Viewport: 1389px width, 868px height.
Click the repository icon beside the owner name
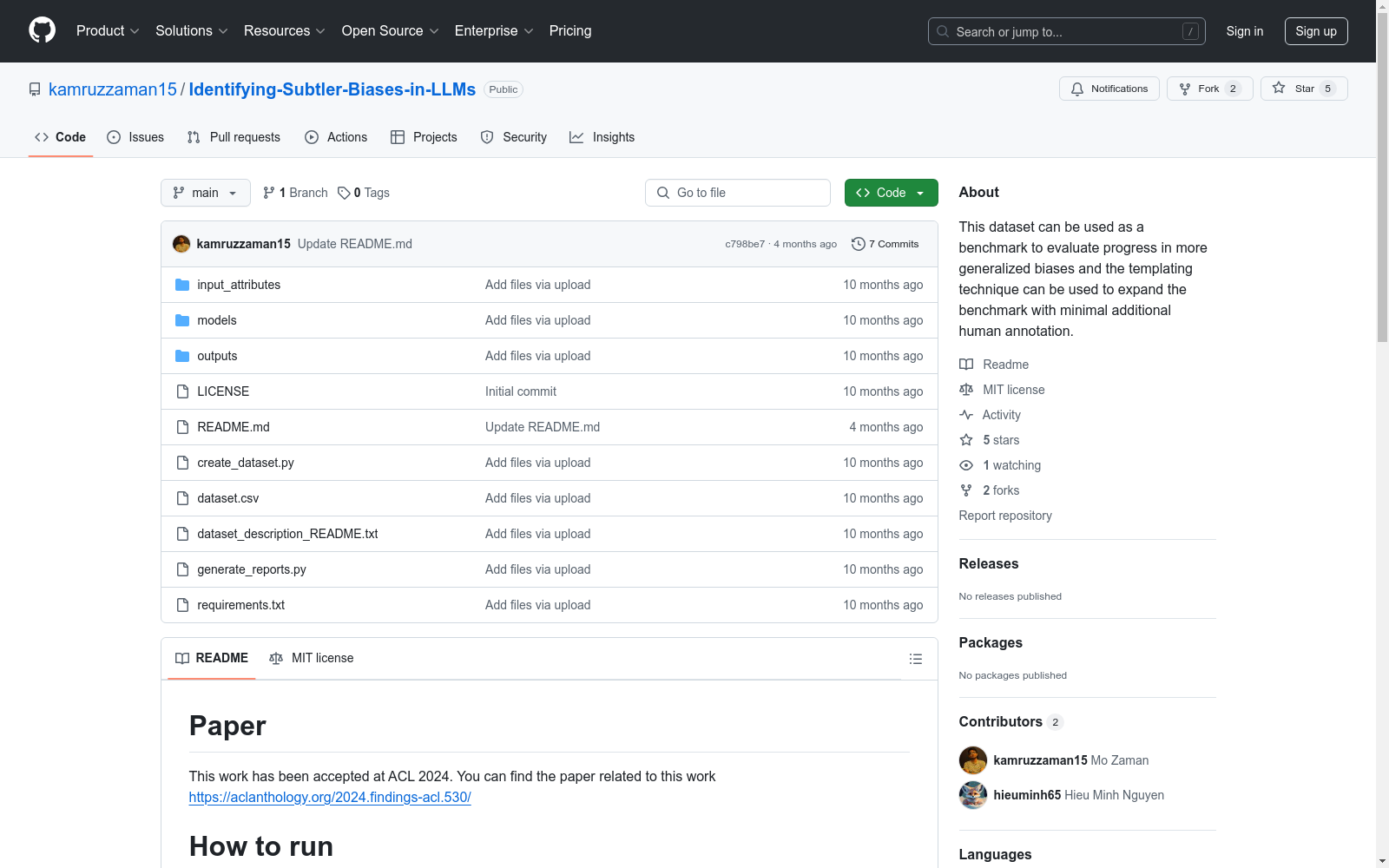tap(35, 89)
